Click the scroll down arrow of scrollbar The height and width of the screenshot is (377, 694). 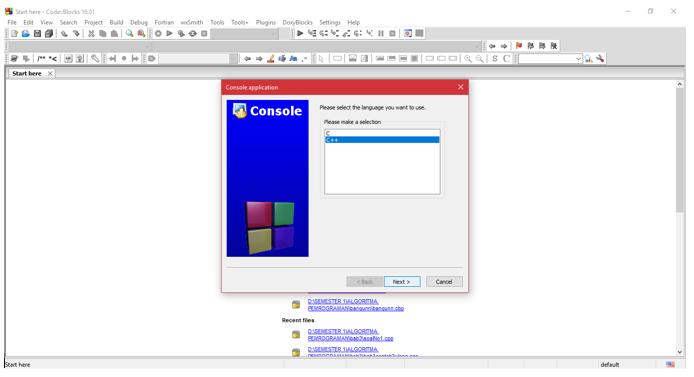click(x=680, y=352)
